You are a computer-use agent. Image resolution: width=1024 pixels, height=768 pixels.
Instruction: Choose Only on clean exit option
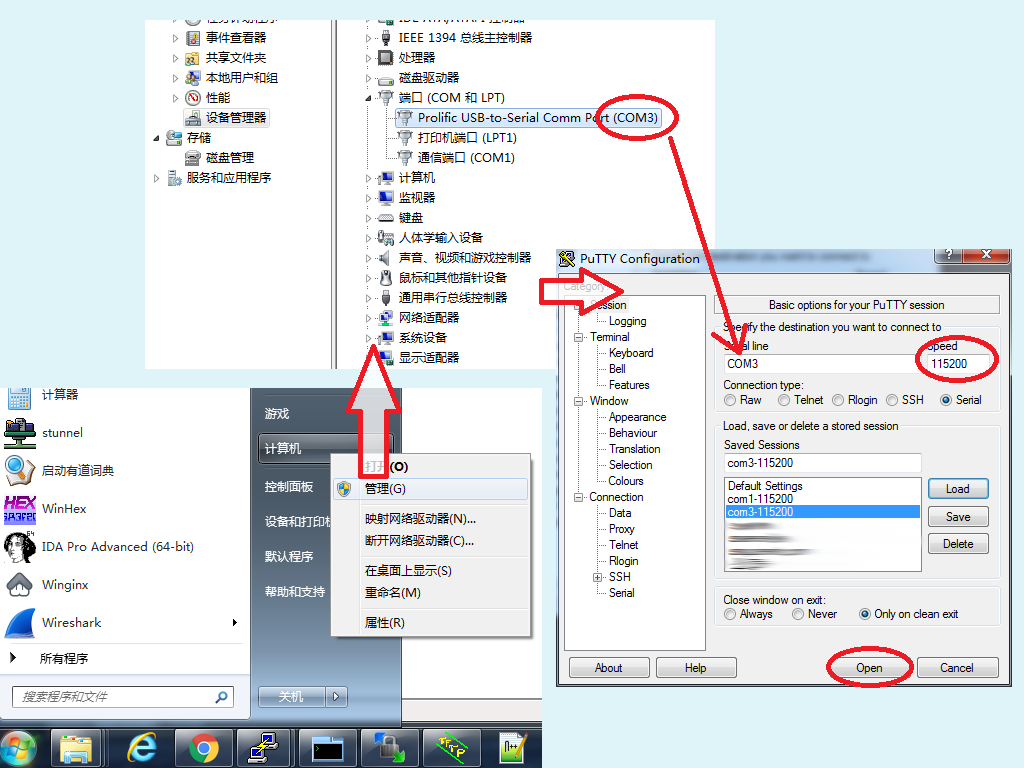point(865,614)
